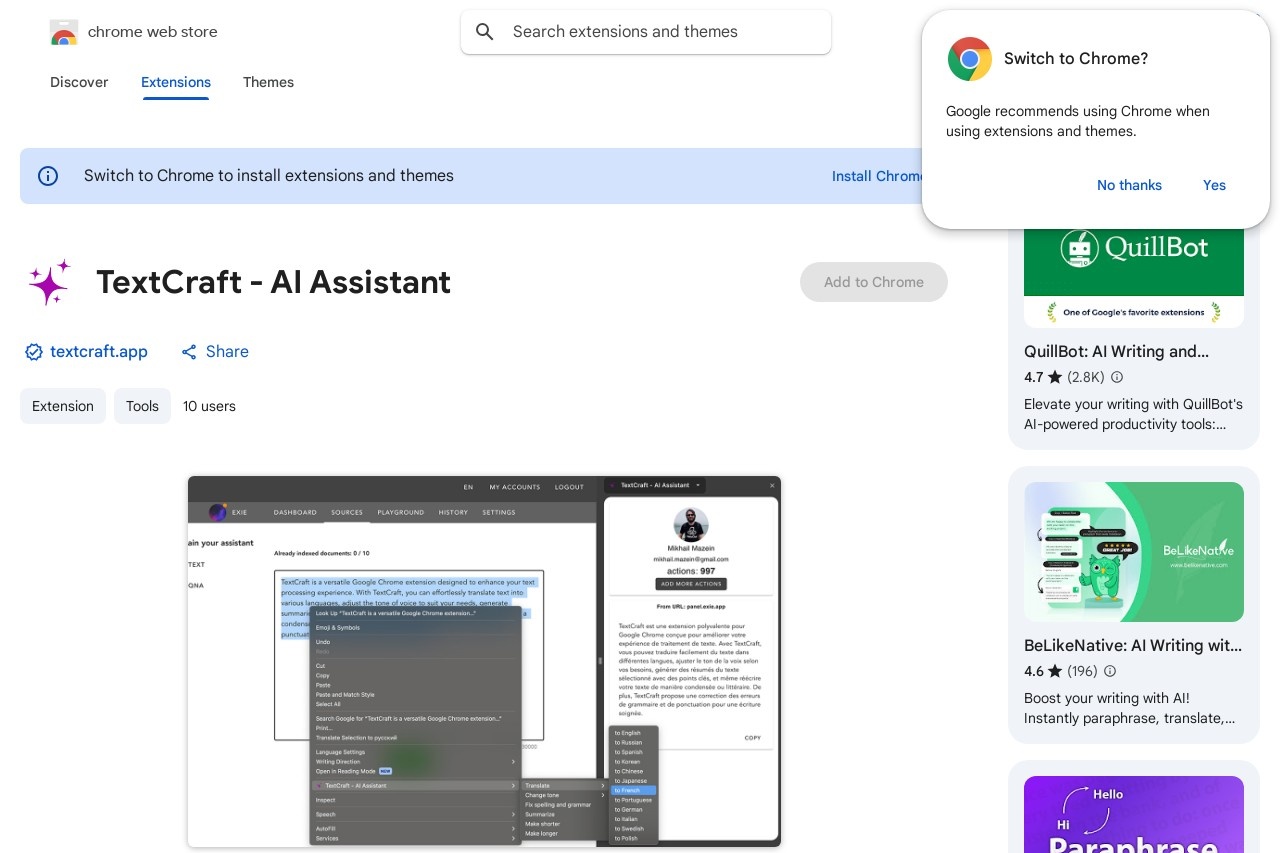Click the Tools category chip
Image resolution: width=1280 pixels, height=853 pixels.
pyautogui.click(x=142, y=406)
